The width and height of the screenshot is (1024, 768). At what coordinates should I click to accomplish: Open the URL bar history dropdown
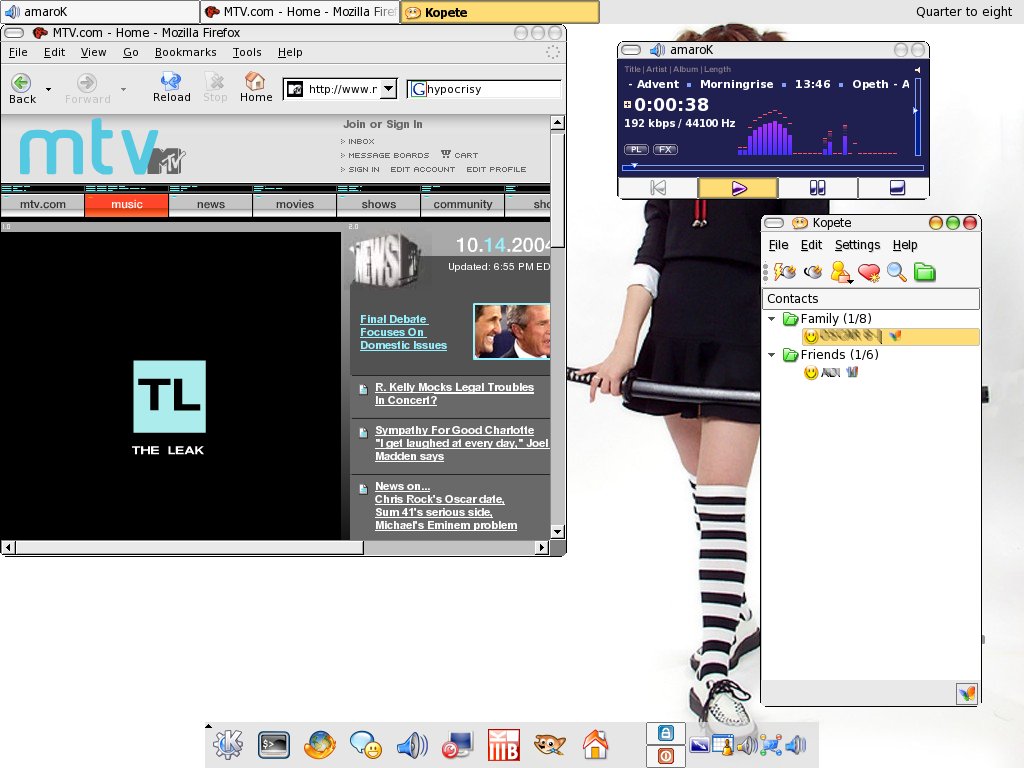[389, 89]
